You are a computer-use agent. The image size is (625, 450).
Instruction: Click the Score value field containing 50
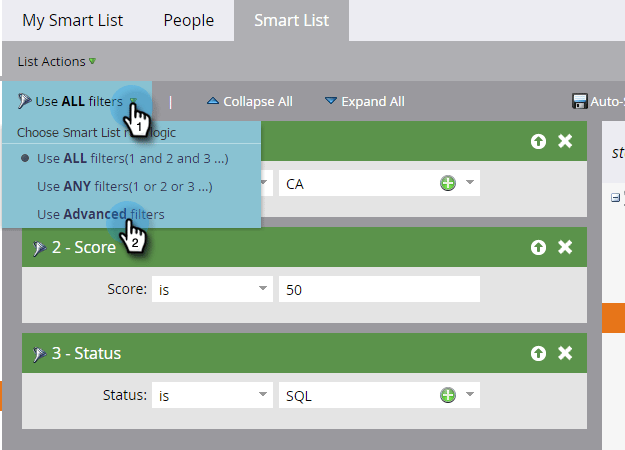(379, 290)
